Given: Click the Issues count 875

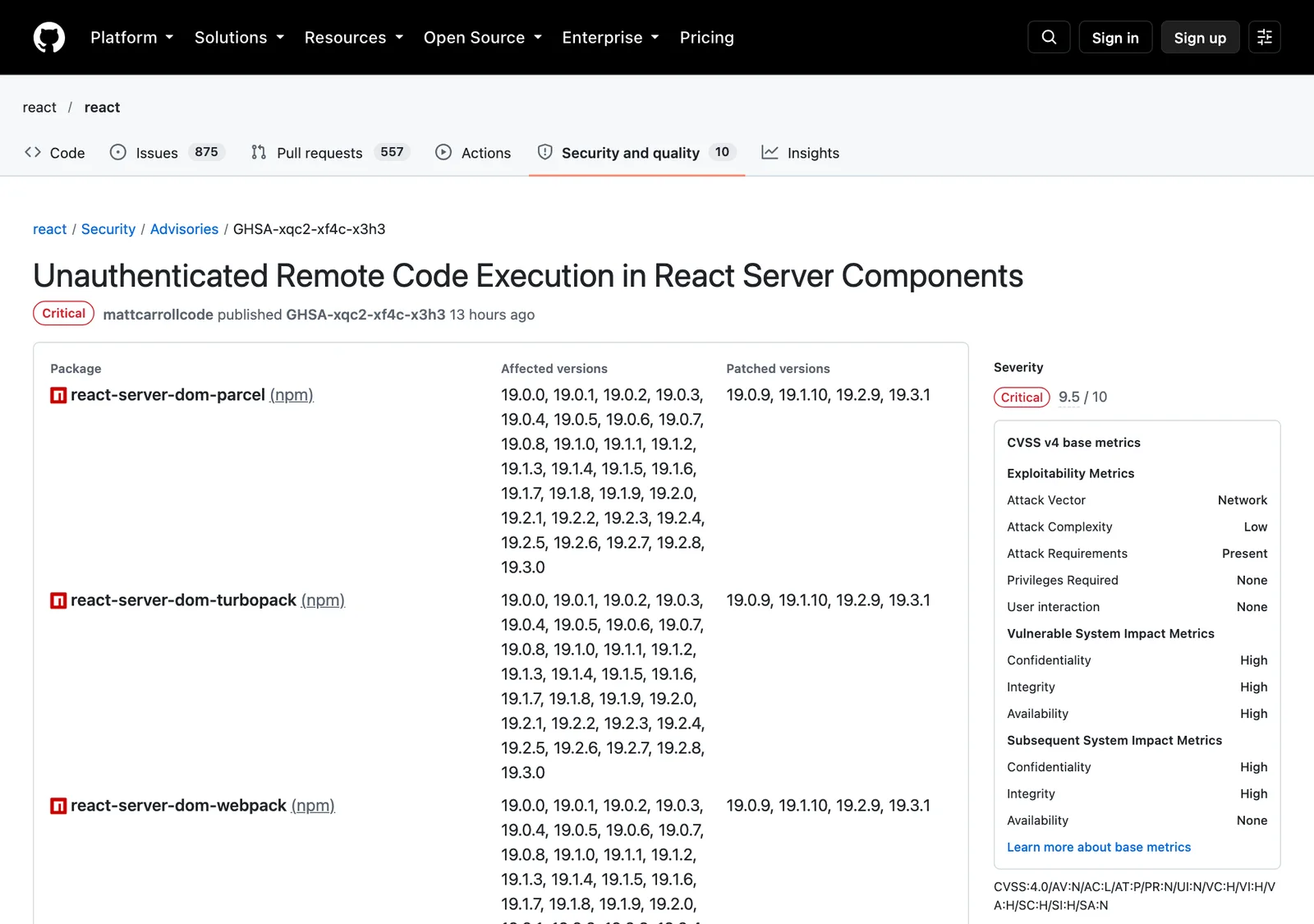Looking at the screenshot, I should click(x=206, y=152).
